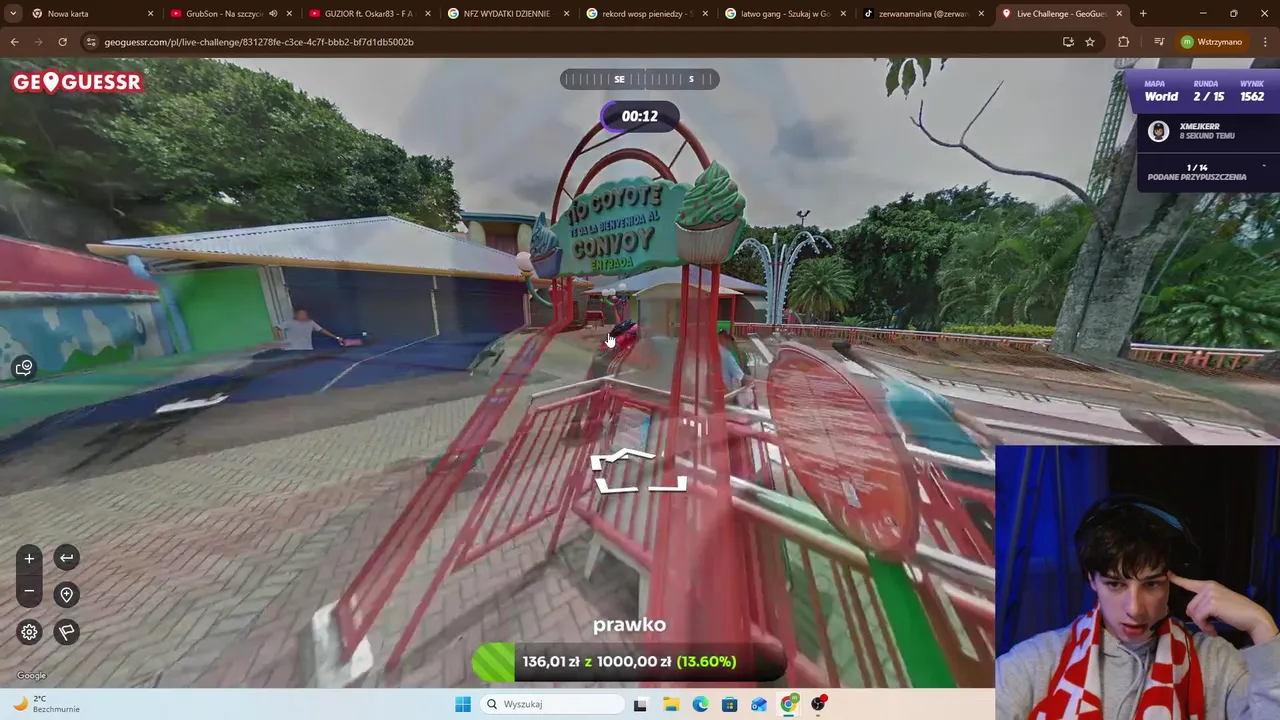Open Microsoft Store from the taskbar
Screen dimensions: 1280x720
tap(729, 704)
